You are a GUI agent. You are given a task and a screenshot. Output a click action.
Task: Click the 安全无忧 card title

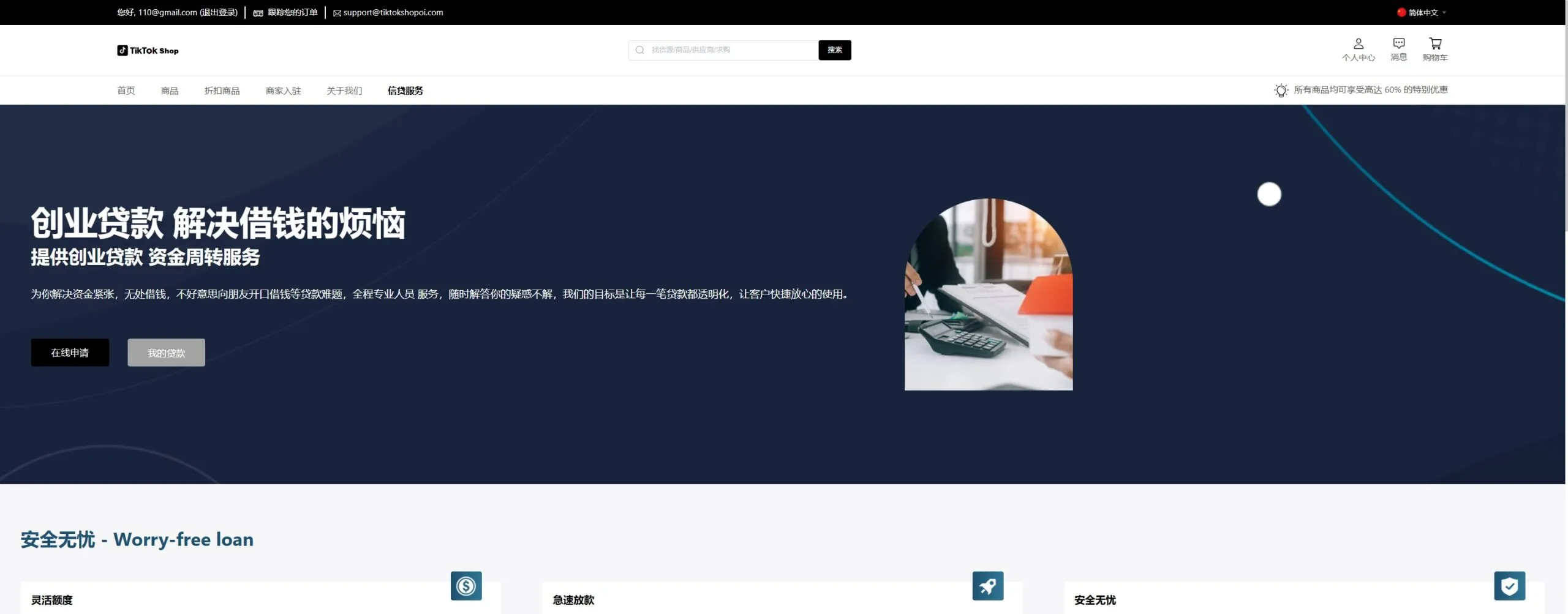(1095, 600)
